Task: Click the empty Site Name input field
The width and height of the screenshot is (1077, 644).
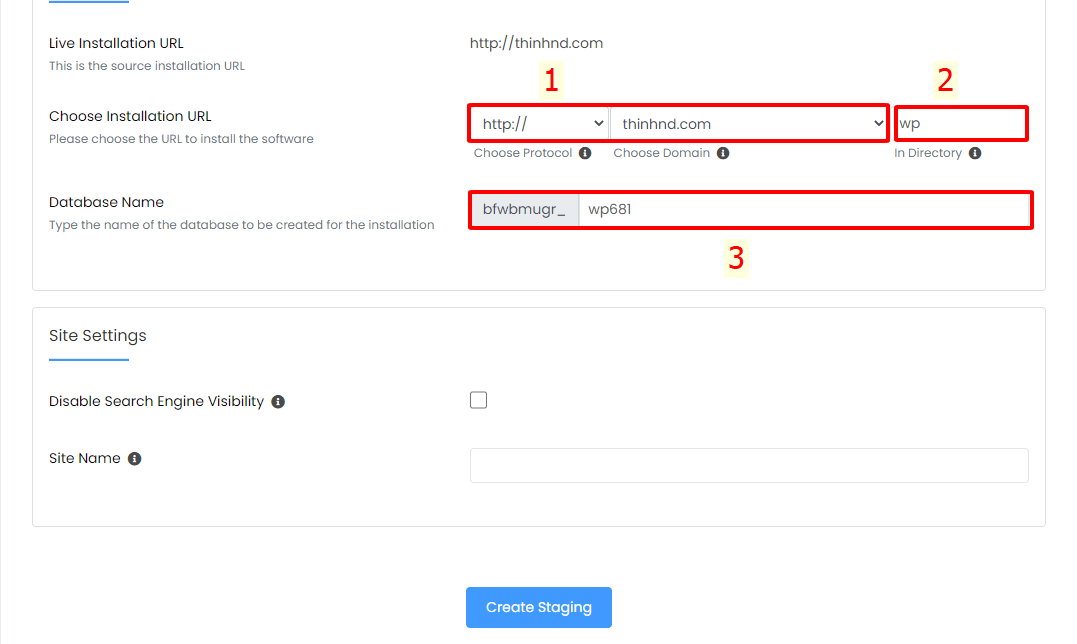Action: [749, 465]
